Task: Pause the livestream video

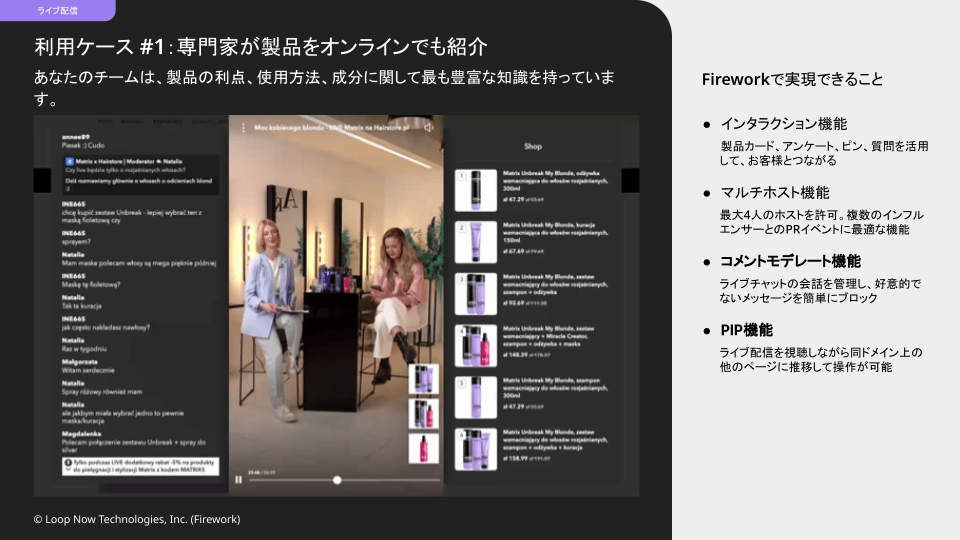Action: pos(238,480)
